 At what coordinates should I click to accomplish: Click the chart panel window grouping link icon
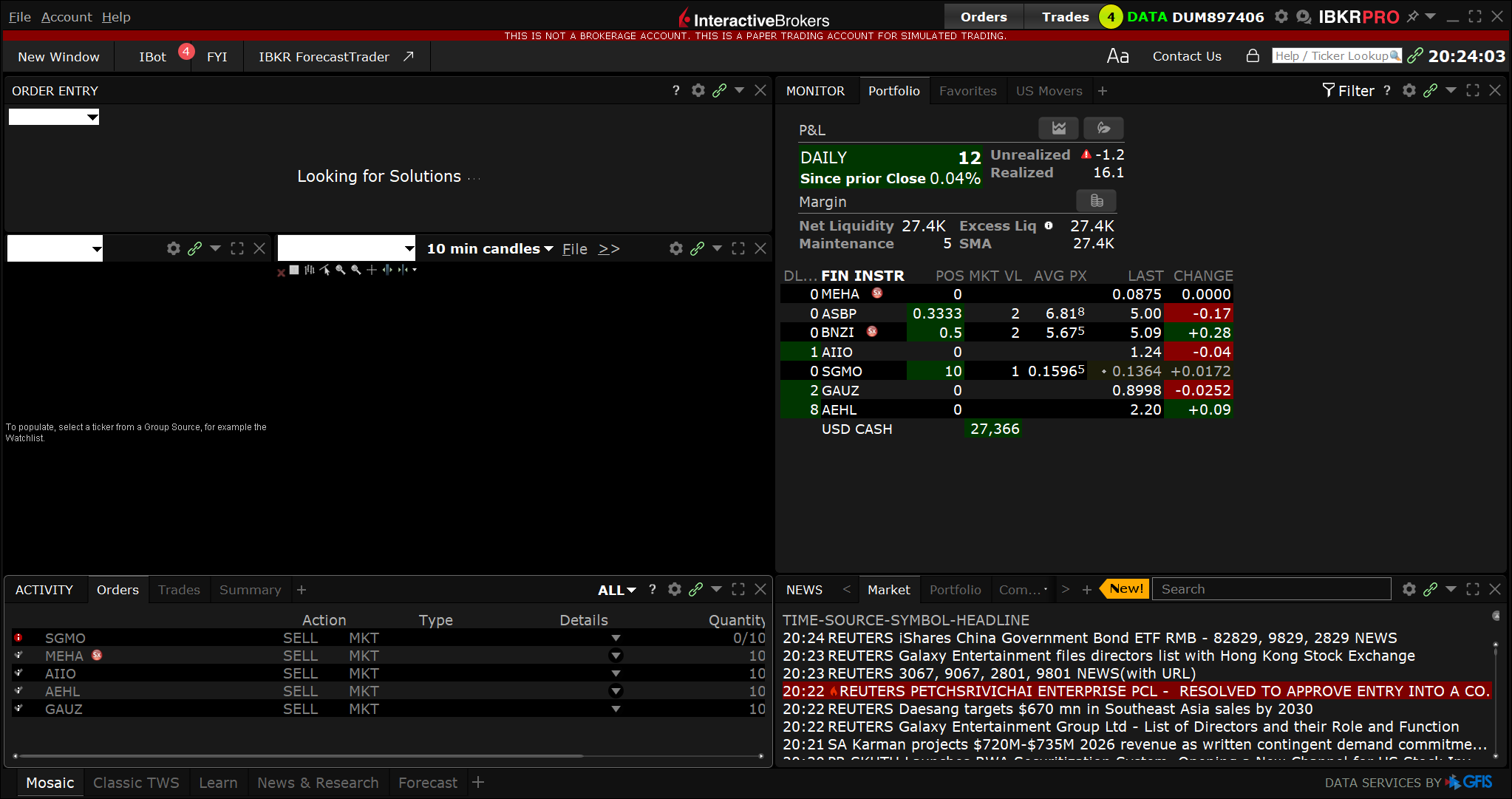pyautogui.click(x=697, y=248)
